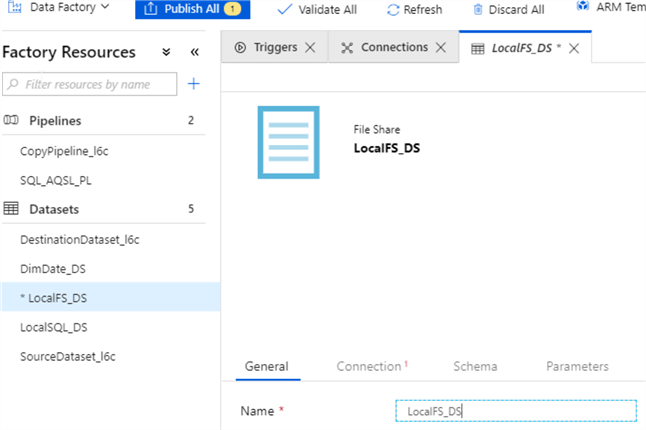Screen dimensions: 646x430
Task: Open DimDate_DS dataset
Action: pos(53,269)
